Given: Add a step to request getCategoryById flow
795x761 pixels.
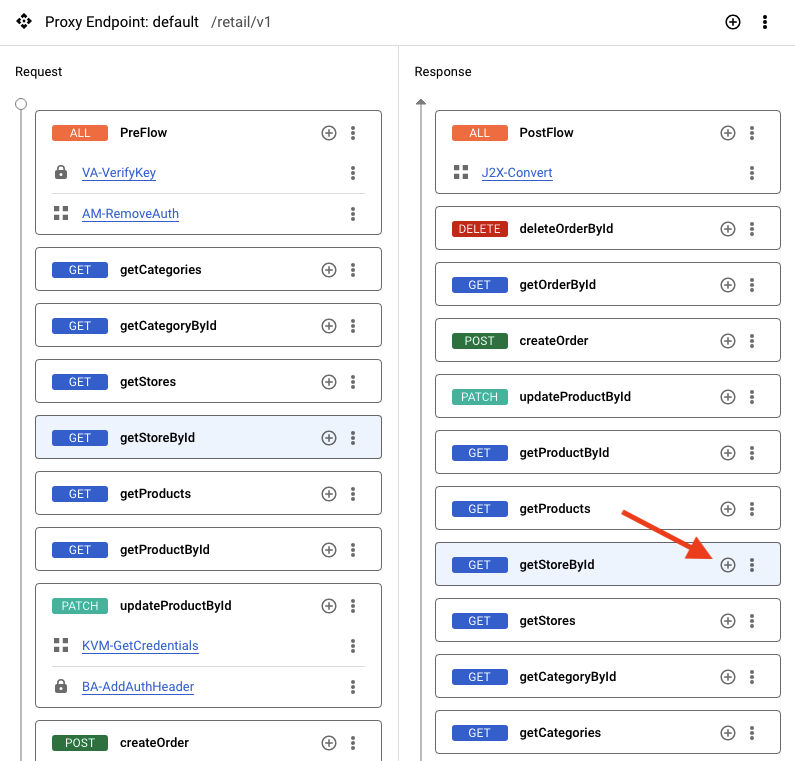Looking at the screenshot, I should tap(329, 325).
